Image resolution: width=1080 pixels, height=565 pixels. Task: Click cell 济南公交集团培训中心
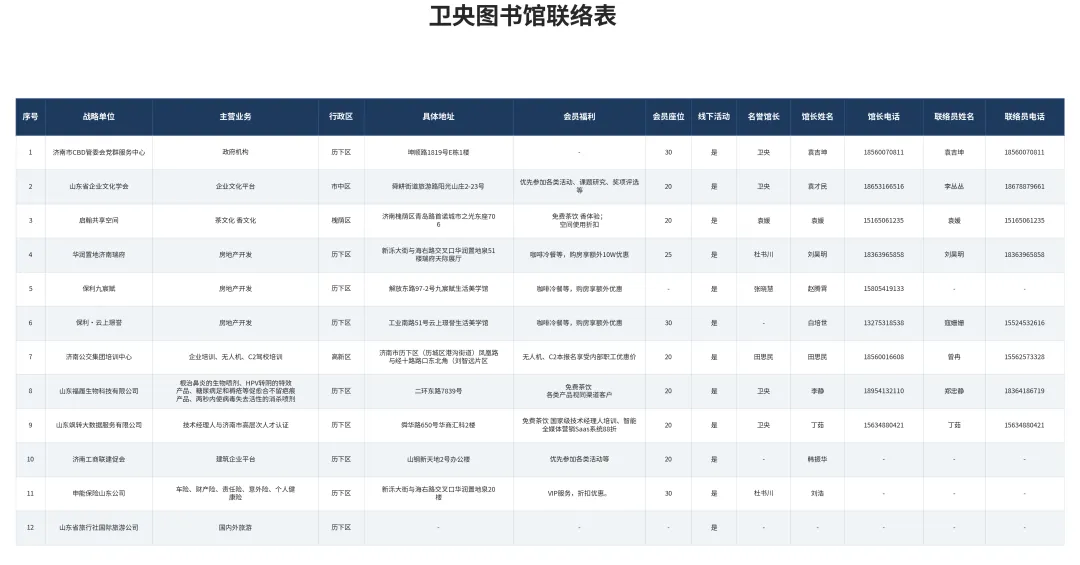(x=98, y=357)
